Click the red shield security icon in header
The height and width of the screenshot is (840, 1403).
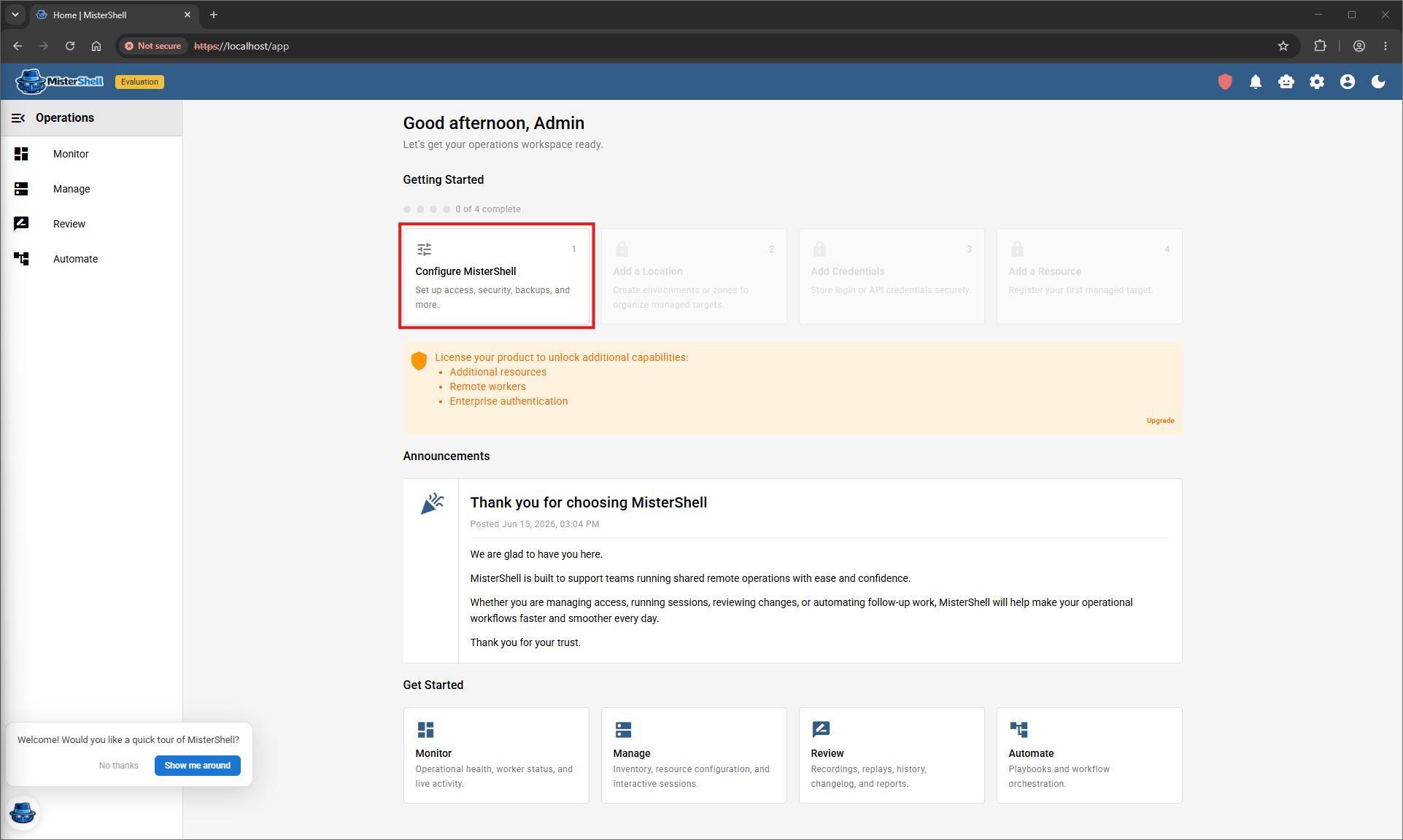click(1225, 82)
